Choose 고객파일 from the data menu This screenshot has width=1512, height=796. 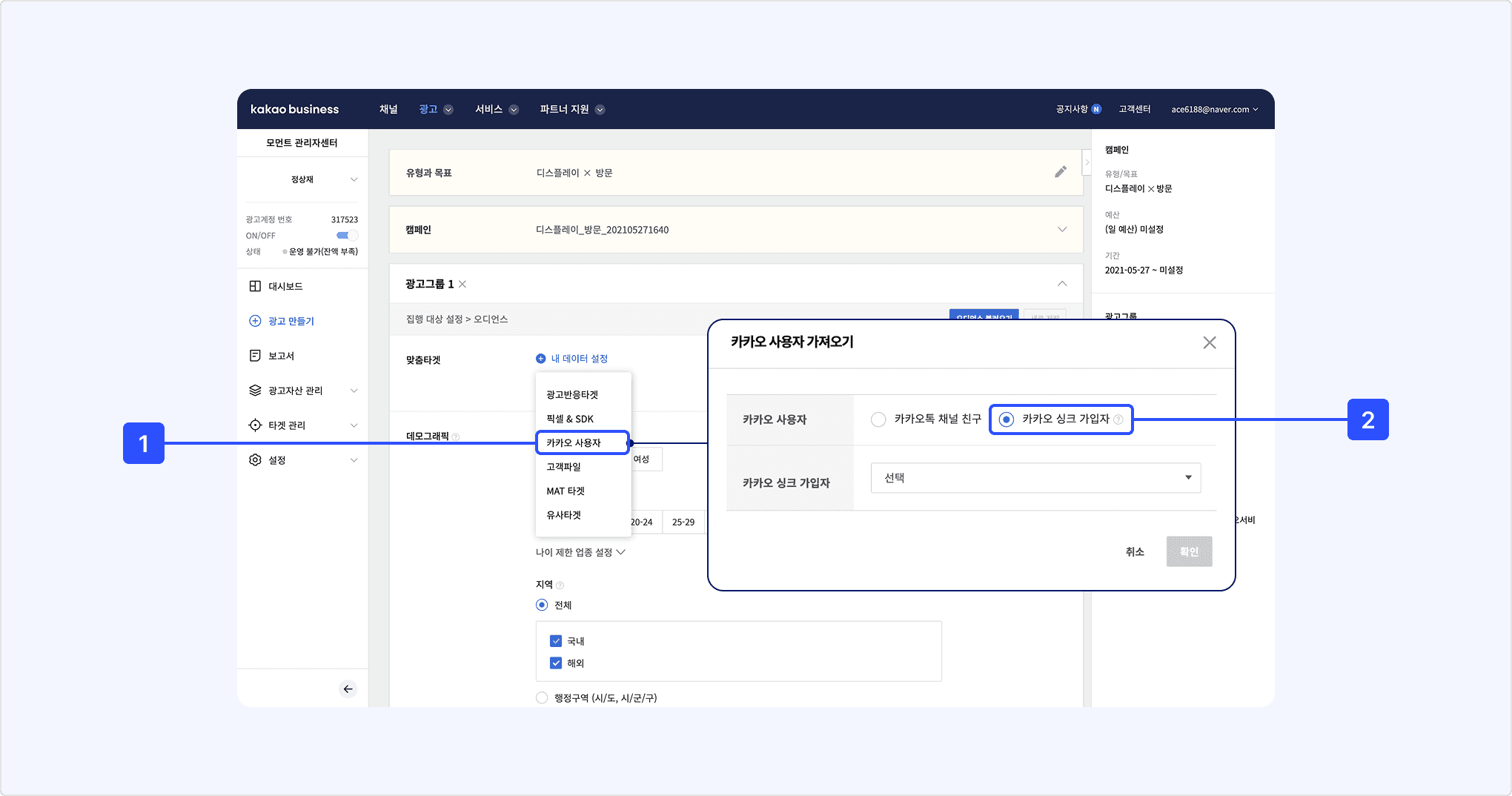[564, 467]
